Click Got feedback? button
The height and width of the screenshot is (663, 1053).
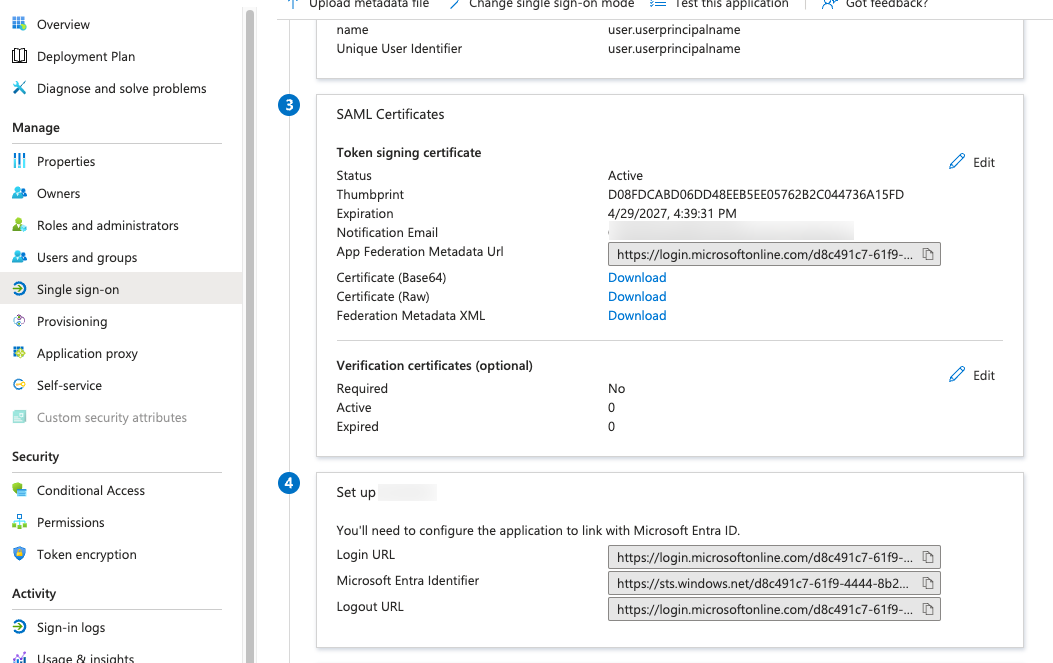[x=875, y=4]
